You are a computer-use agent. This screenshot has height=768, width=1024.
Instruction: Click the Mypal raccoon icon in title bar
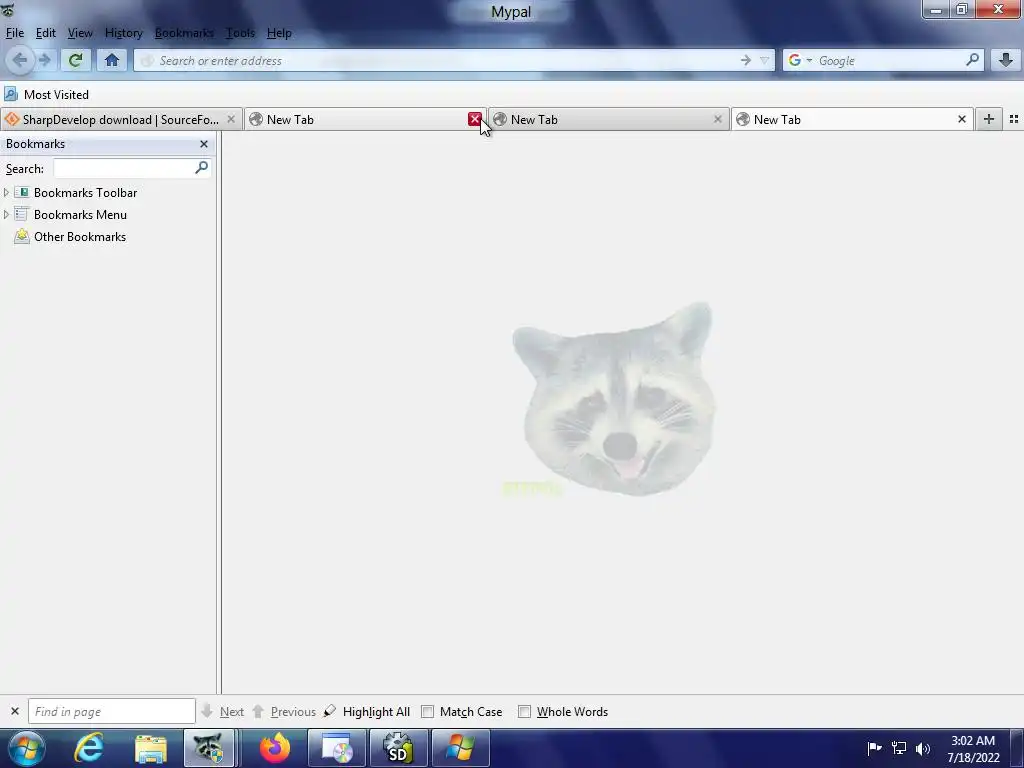[x=8, y=9]
